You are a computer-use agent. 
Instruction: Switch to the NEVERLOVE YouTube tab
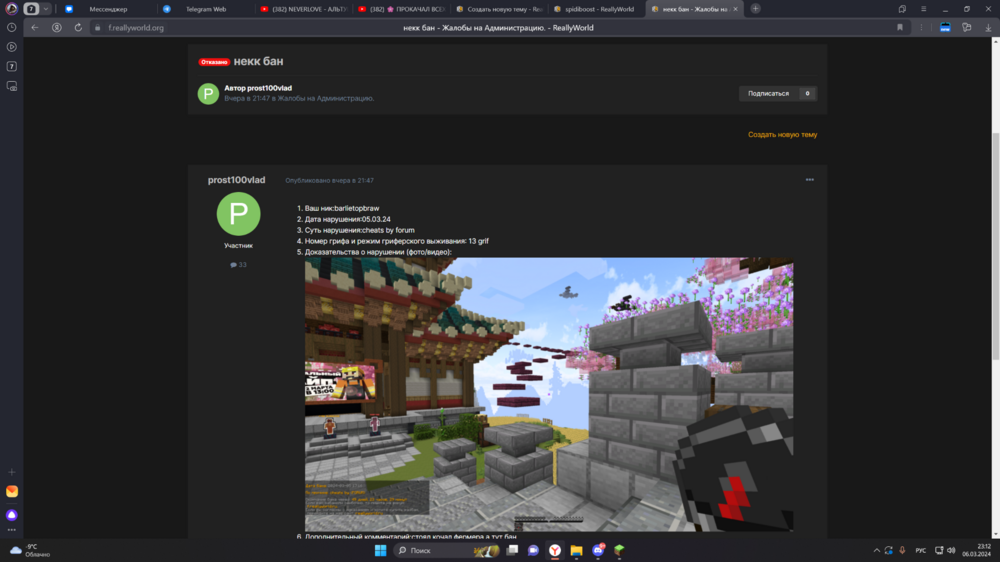[304, 9]
